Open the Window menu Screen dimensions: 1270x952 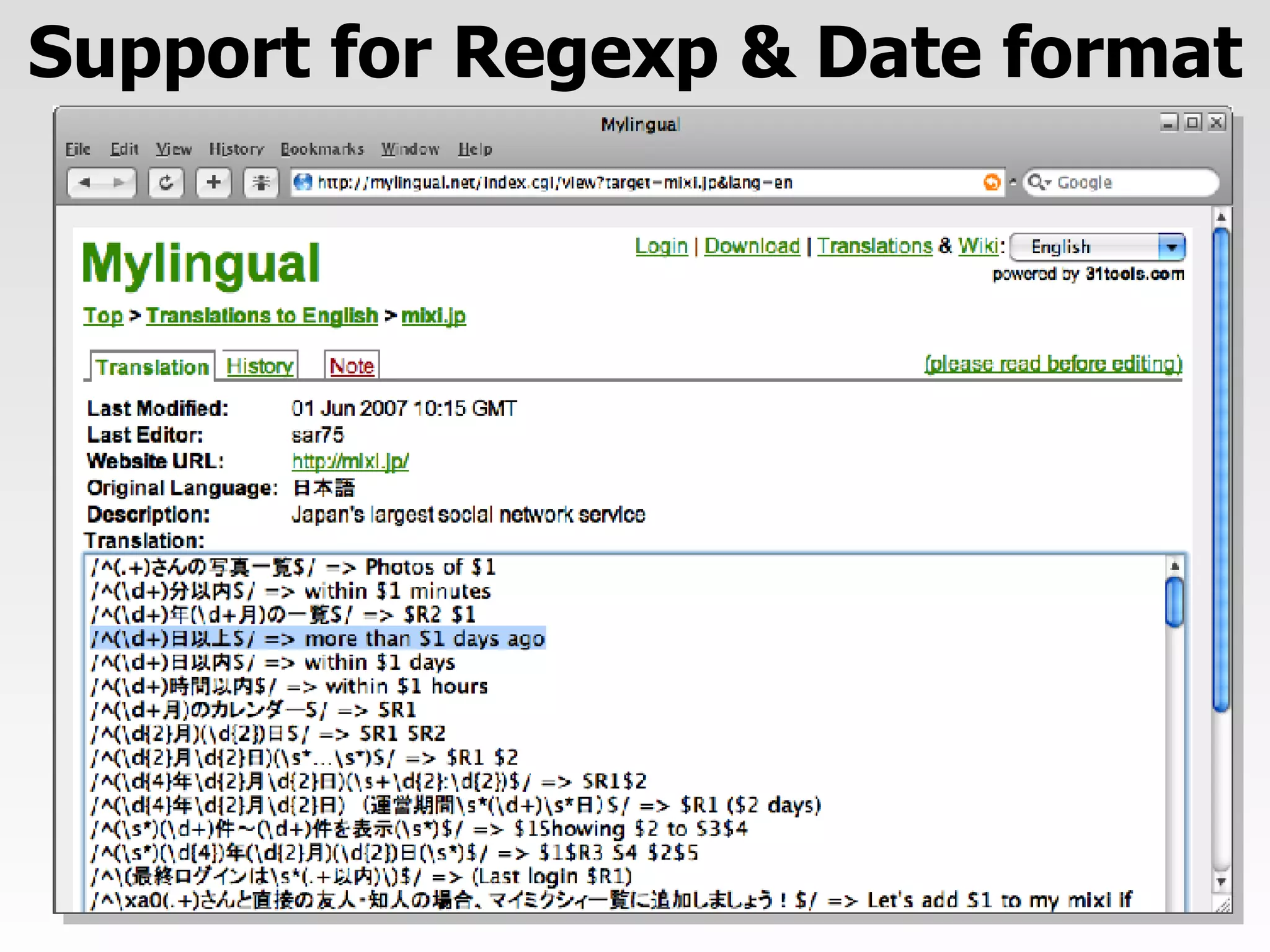410,149
